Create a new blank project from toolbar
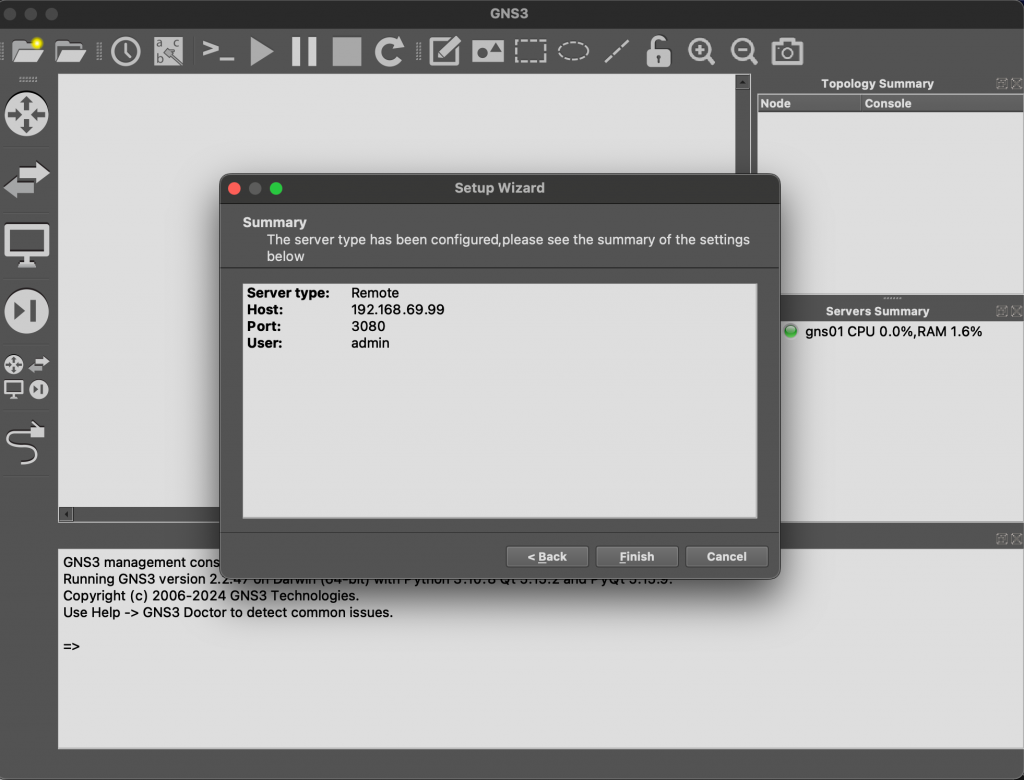 pos(27,51)
